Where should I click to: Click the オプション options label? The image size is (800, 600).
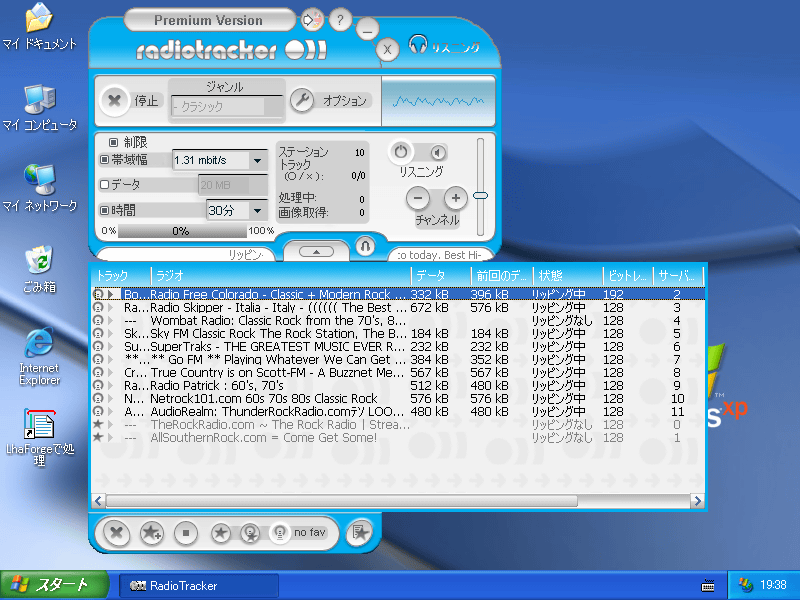click(x=345, y=101)
